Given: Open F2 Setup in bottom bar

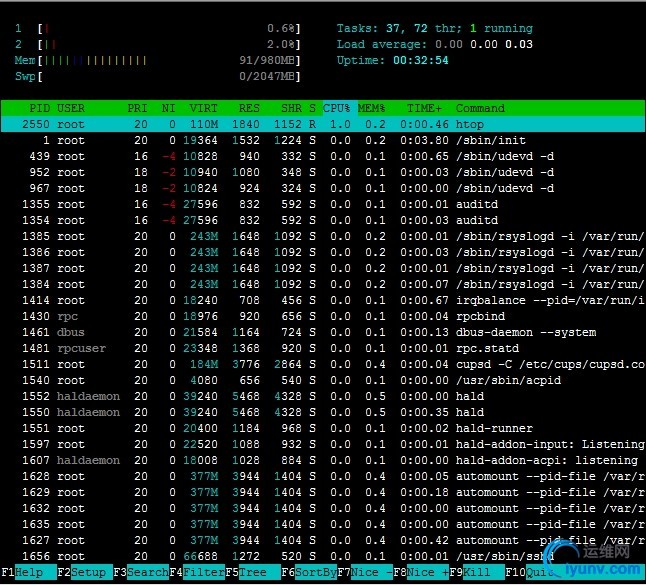Looking at the screenshot, I should tap(85, 572).
